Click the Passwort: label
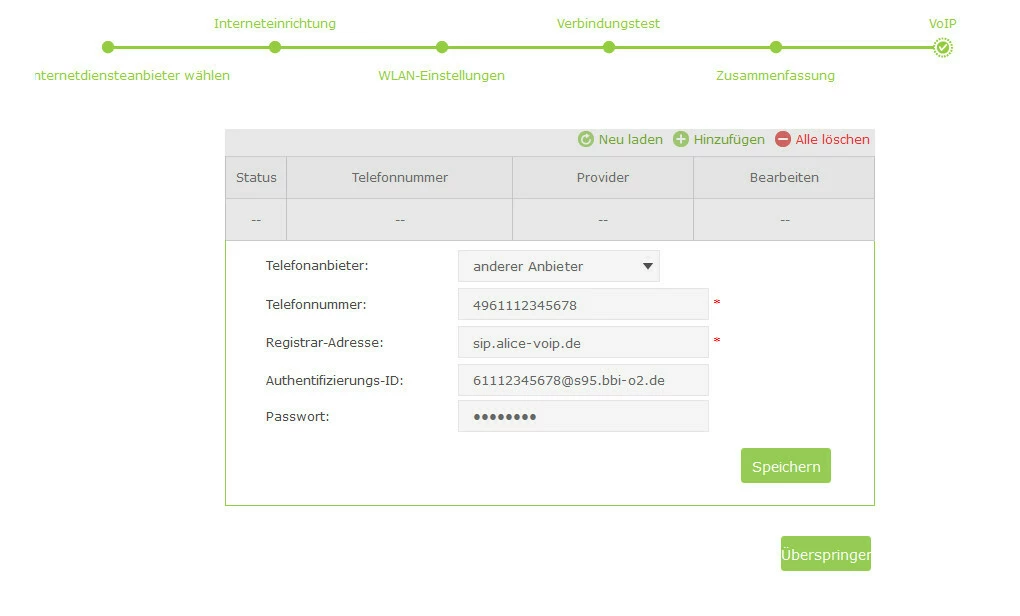1020x616 pixels. 297,417
